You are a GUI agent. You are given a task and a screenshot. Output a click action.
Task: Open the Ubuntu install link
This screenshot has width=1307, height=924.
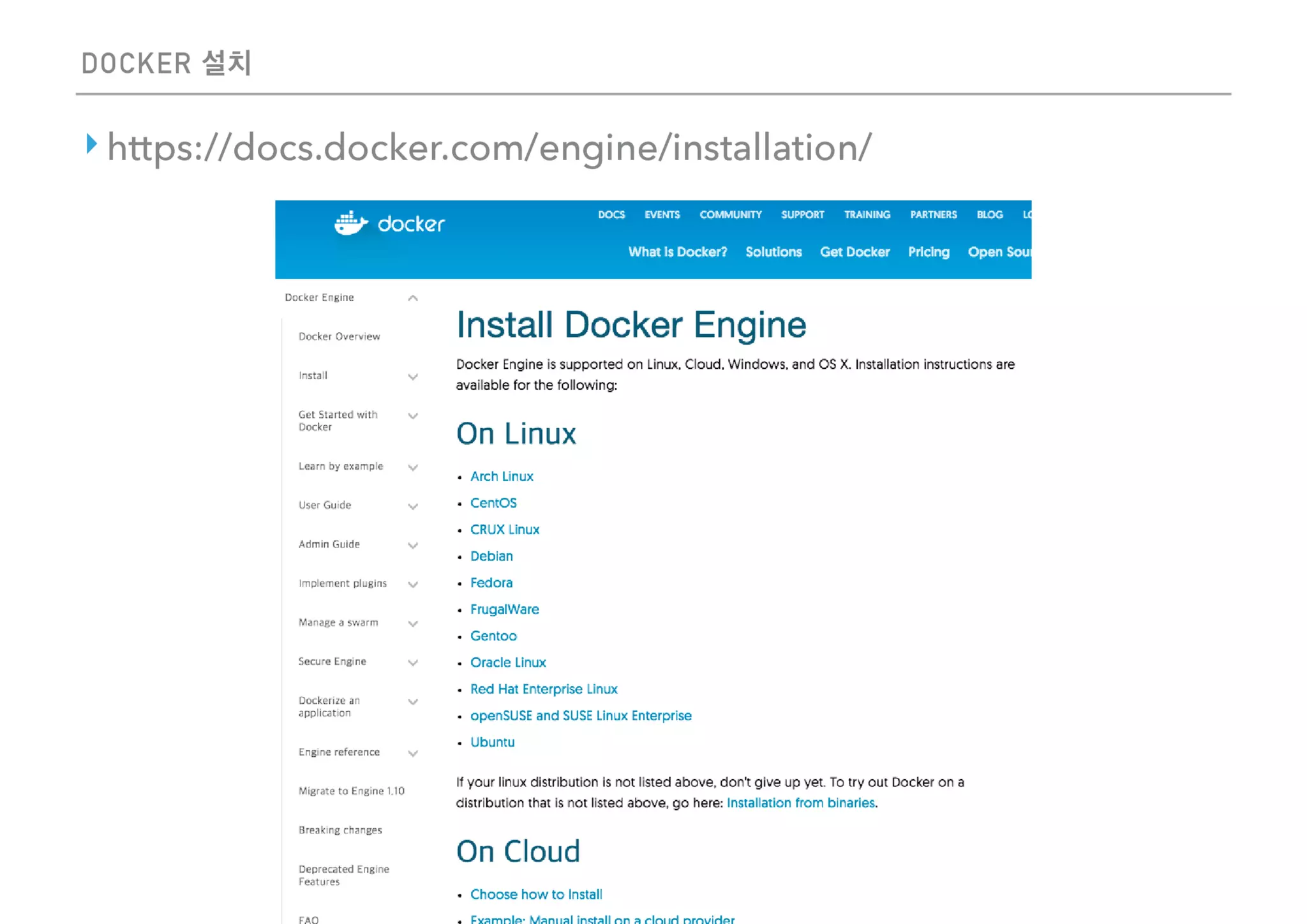(x=492, y=743)
